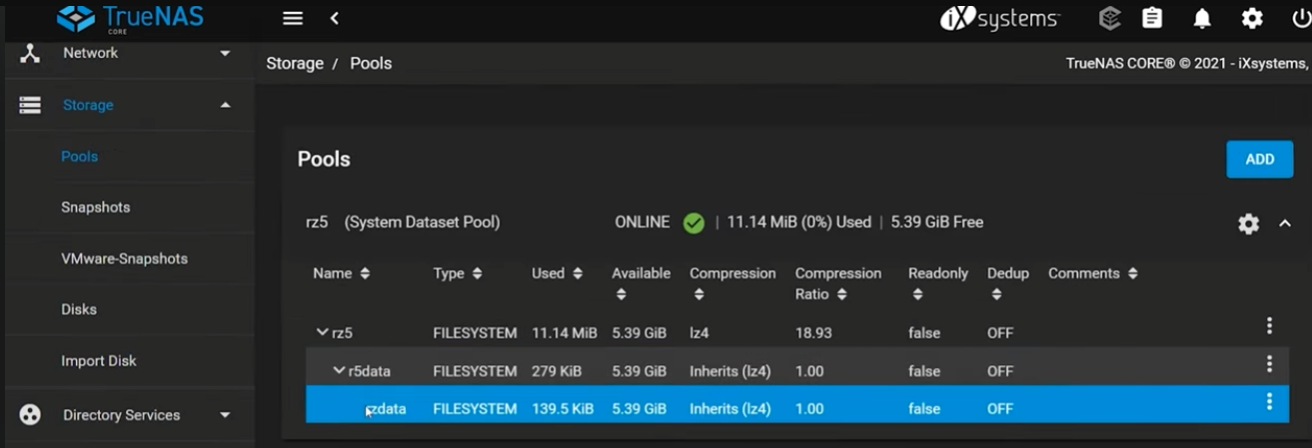Collapse the r5data dataset tree chevron
The image size is (1312, 448).
339,371
